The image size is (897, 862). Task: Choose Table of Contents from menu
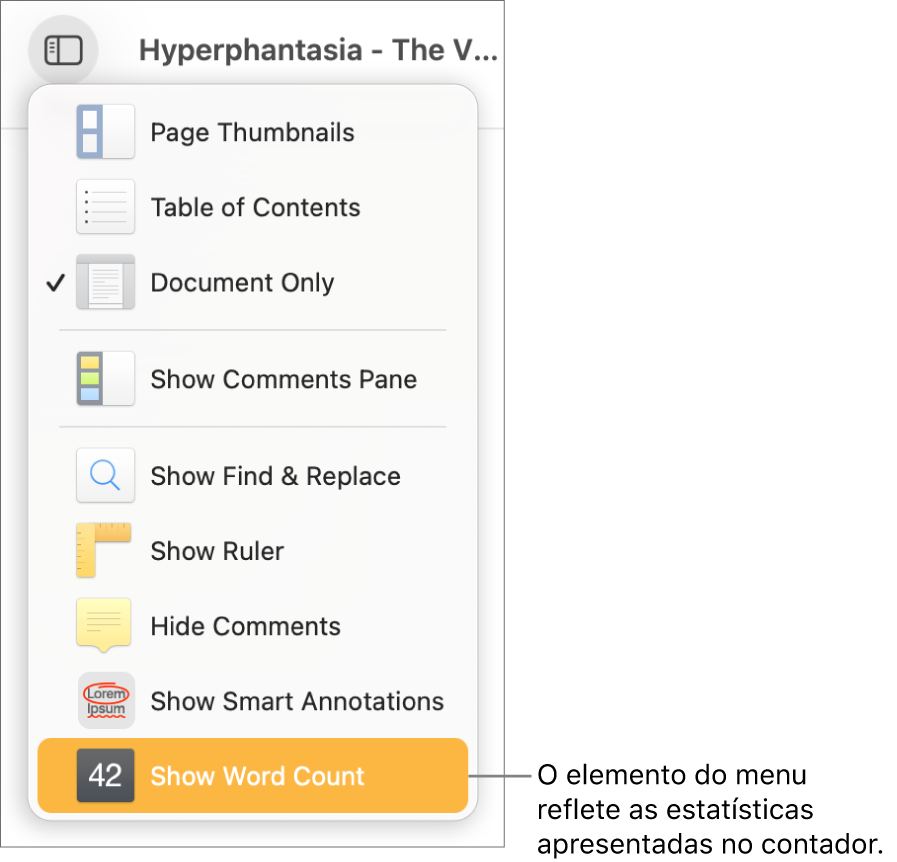(x=255, y=207)
